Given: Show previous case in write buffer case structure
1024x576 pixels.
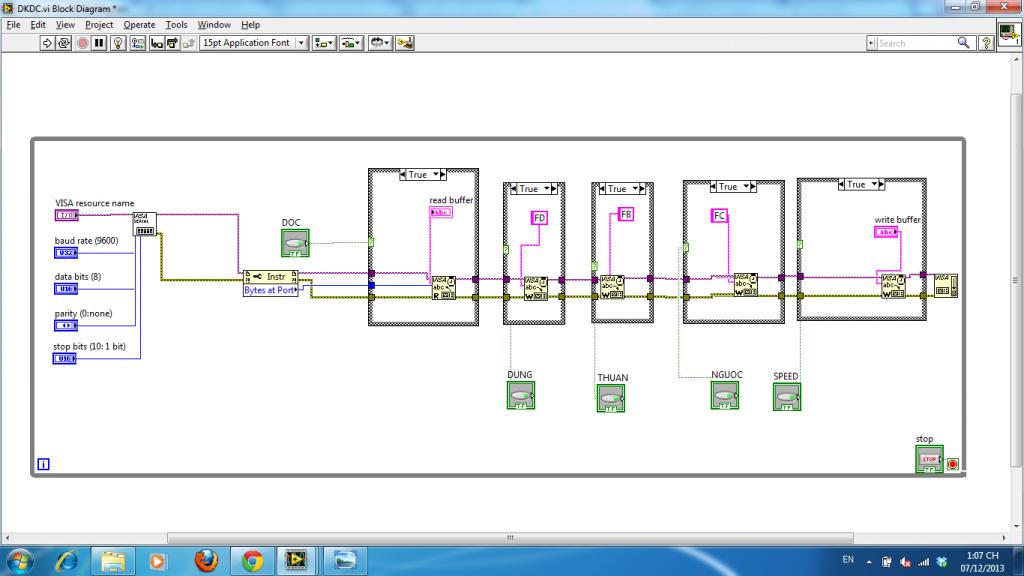Looking at the screenshot, I should (x=842, y=185).
